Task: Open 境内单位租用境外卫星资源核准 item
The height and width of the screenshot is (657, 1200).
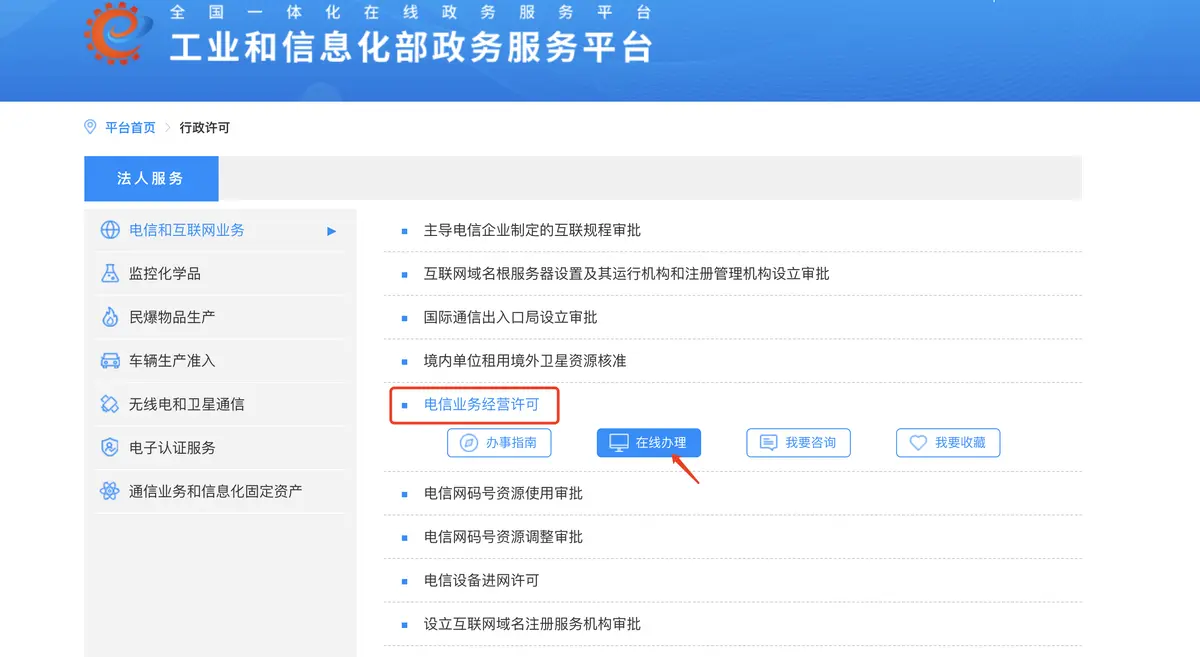Action: [x=525, y=360]
